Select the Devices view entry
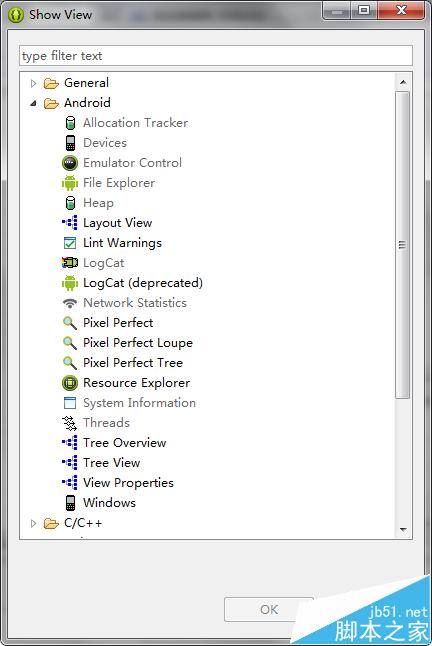 (x=105, y=143)
